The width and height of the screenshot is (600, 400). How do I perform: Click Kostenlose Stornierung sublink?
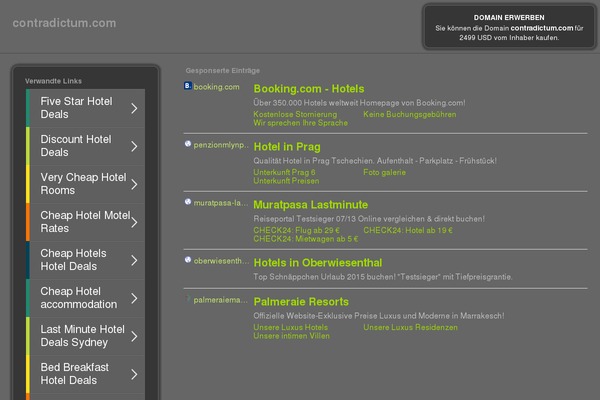coord(295,114)
